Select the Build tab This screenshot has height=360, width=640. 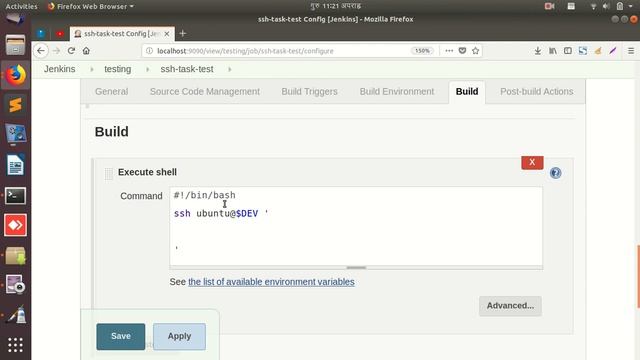(467, 91)
